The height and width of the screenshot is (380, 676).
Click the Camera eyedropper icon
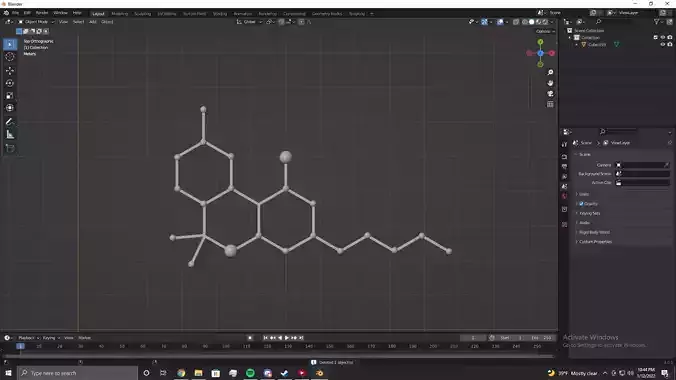(x=667, y=165)
